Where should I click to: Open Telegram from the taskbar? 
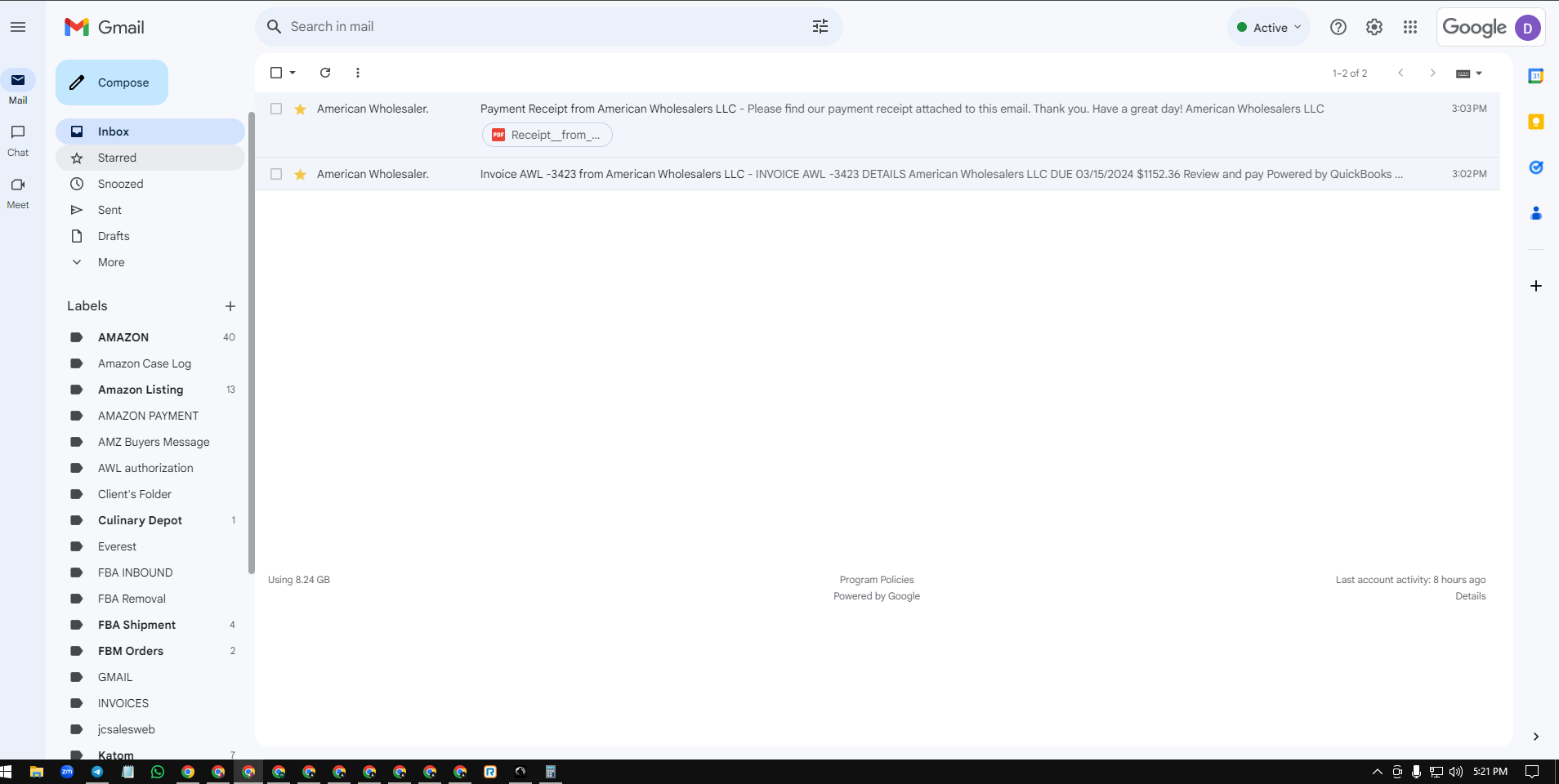click(x=97, y=772)
